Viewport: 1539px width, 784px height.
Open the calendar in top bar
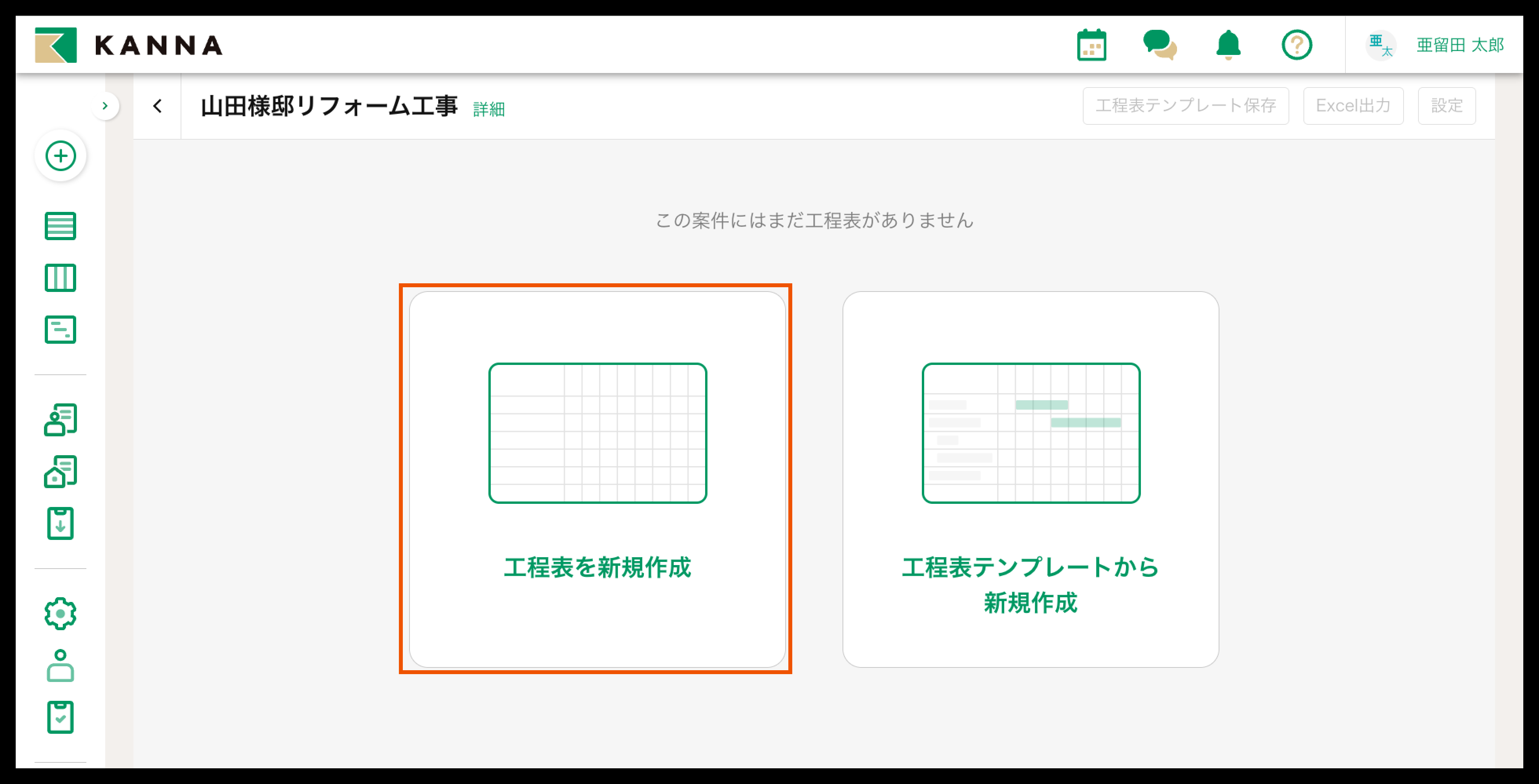tap(1091, 46)
